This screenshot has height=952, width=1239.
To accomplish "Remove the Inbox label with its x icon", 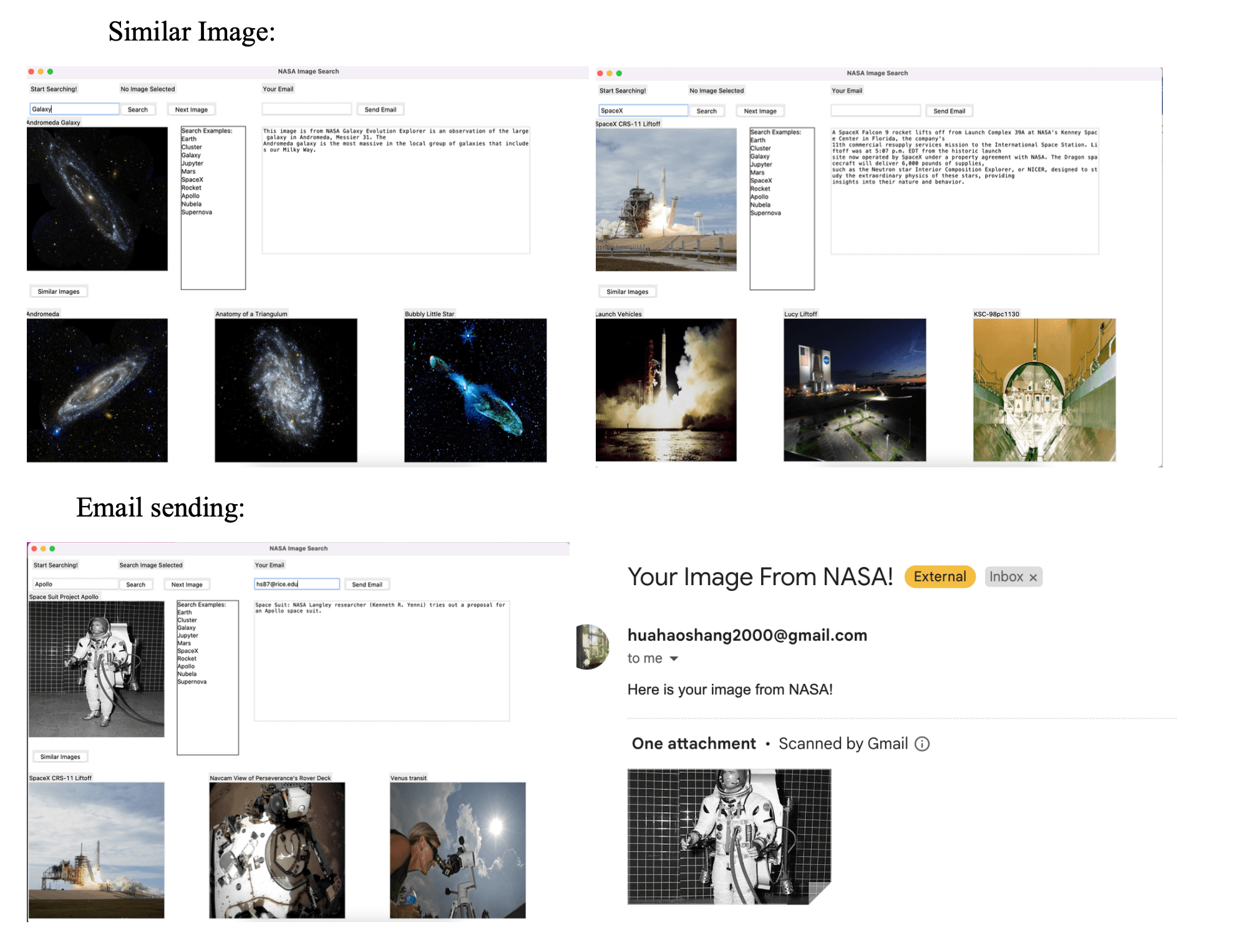I will (x=1033, y=578).
